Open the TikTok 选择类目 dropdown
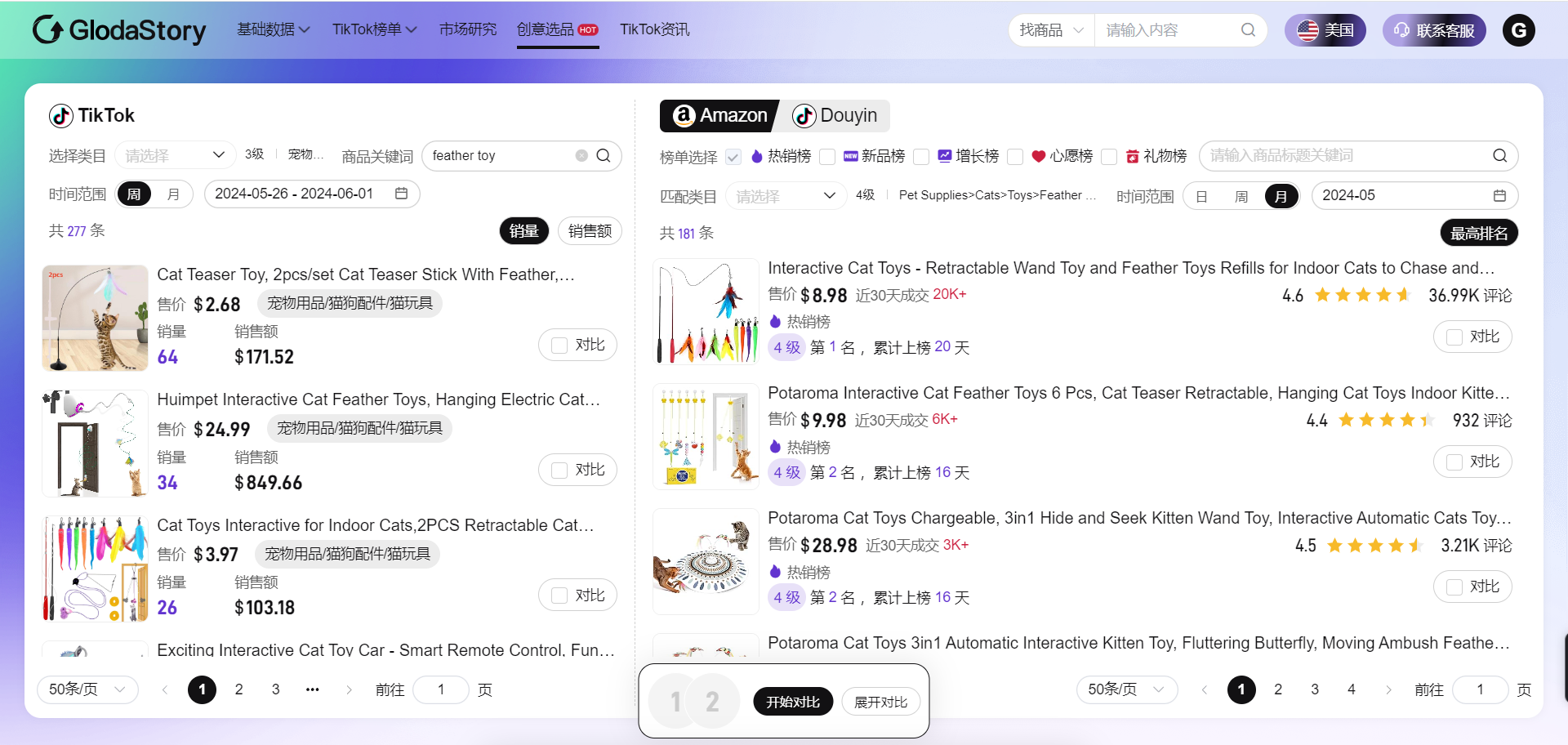Image resolution: width=1568 pixels, height=745 pixels. (175, 155)
